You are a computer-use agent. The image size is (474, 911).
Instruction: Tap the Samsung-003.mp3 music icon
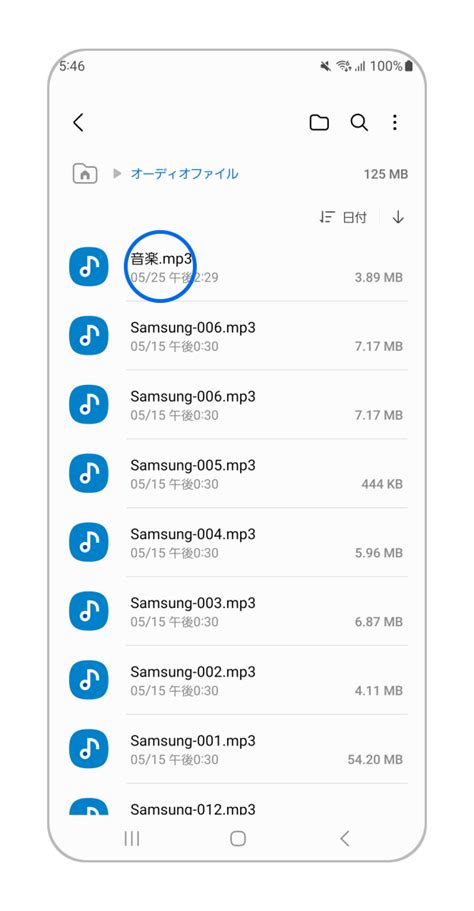89,611
